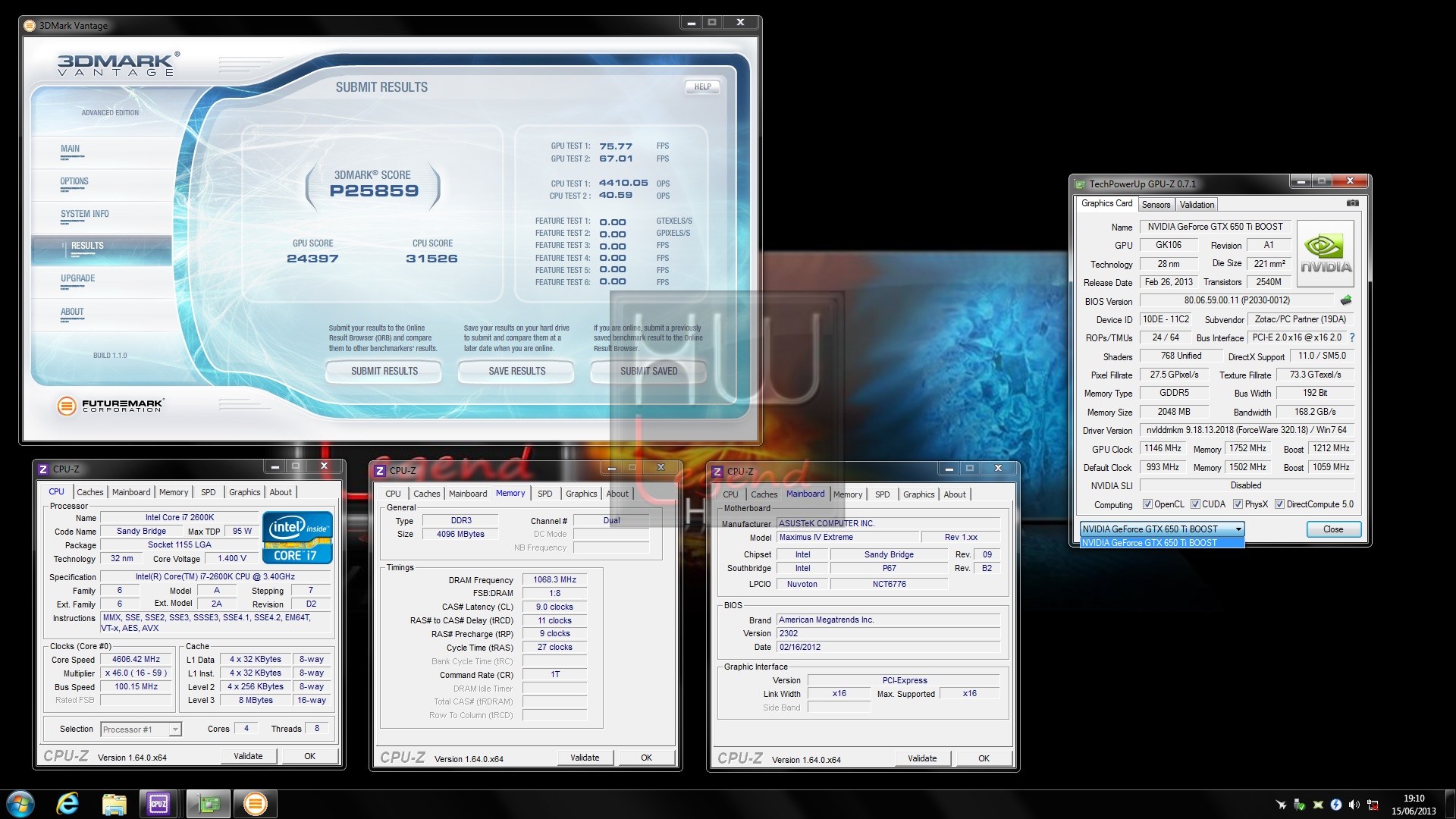Click the GPU-Z screenshot camera icon

1352,203
